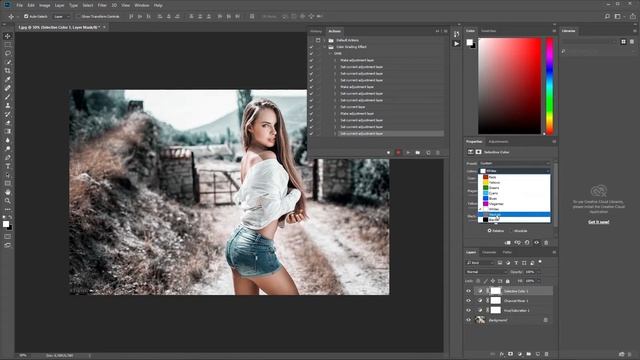Delete the selected action step
This screenshot has height=360, width=640.
tap(438, 153)
